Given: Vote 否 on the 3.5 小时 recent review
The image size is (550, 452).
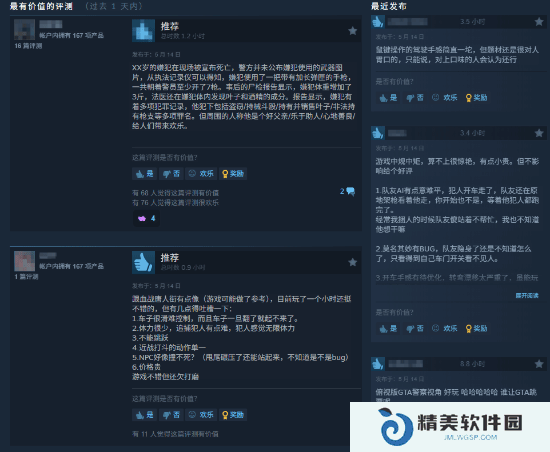Looking at the screenshot, I should (415, 97).
